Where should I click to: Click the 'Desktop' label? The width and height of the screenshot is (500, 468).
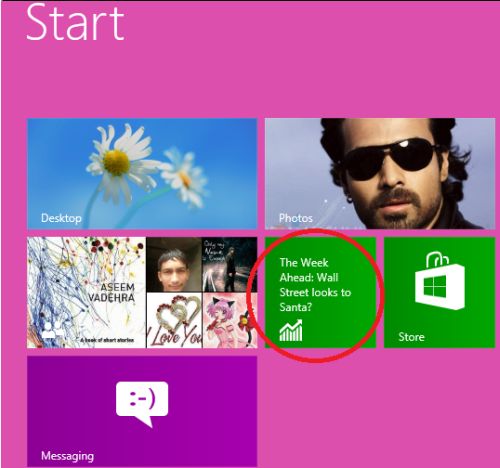[x=61, y=218]
